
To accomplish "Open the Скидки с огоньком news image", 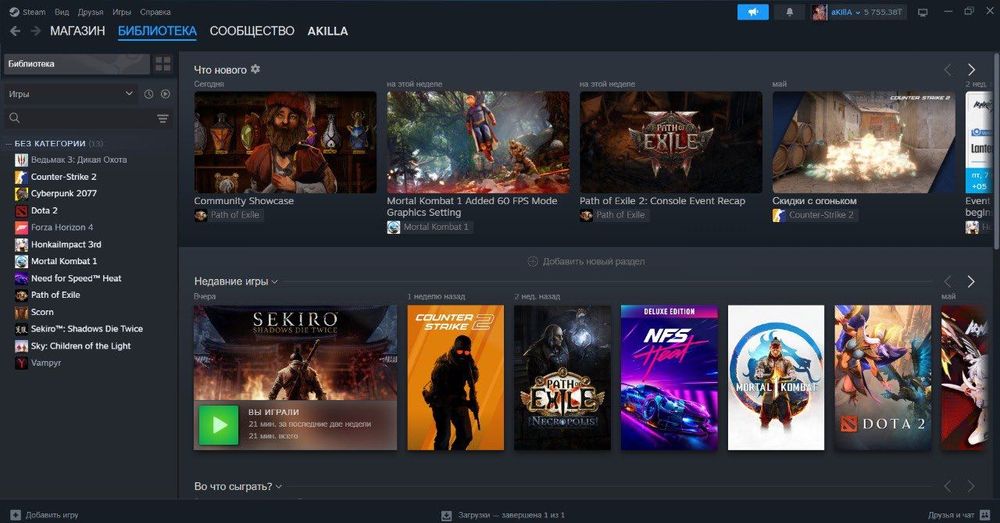I will coord(864,142).
